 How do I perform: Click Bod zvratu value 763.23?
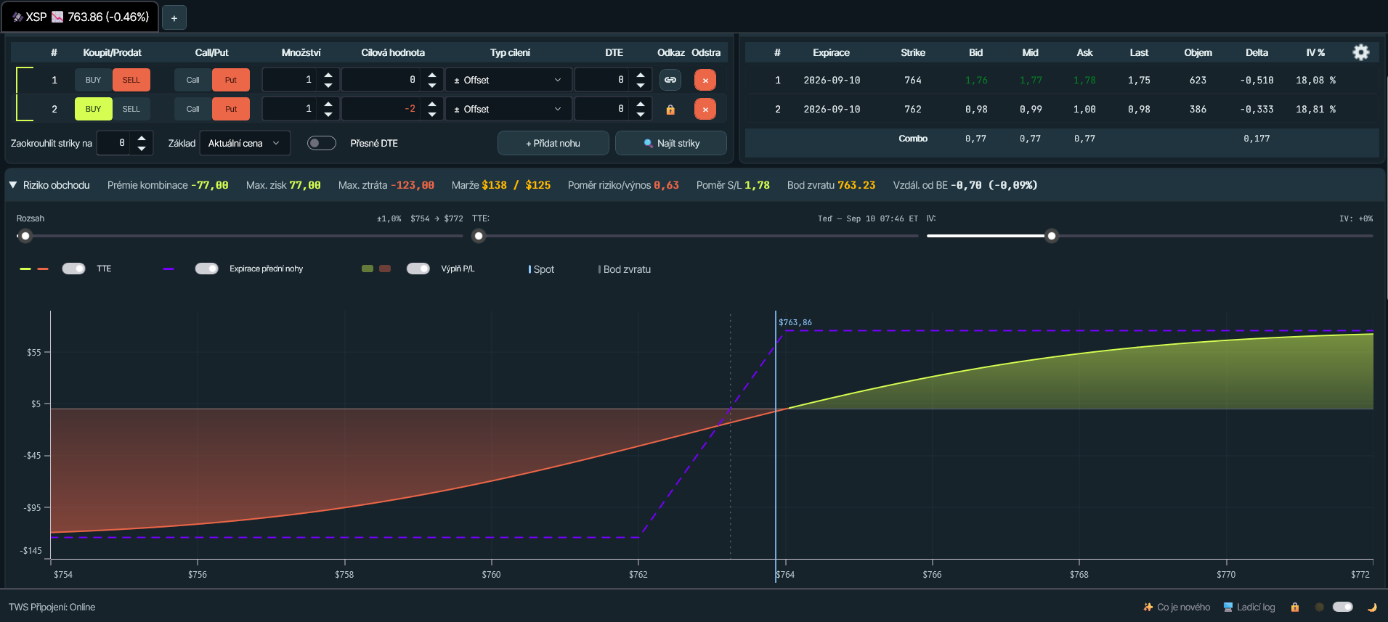[x=856, y=185]
